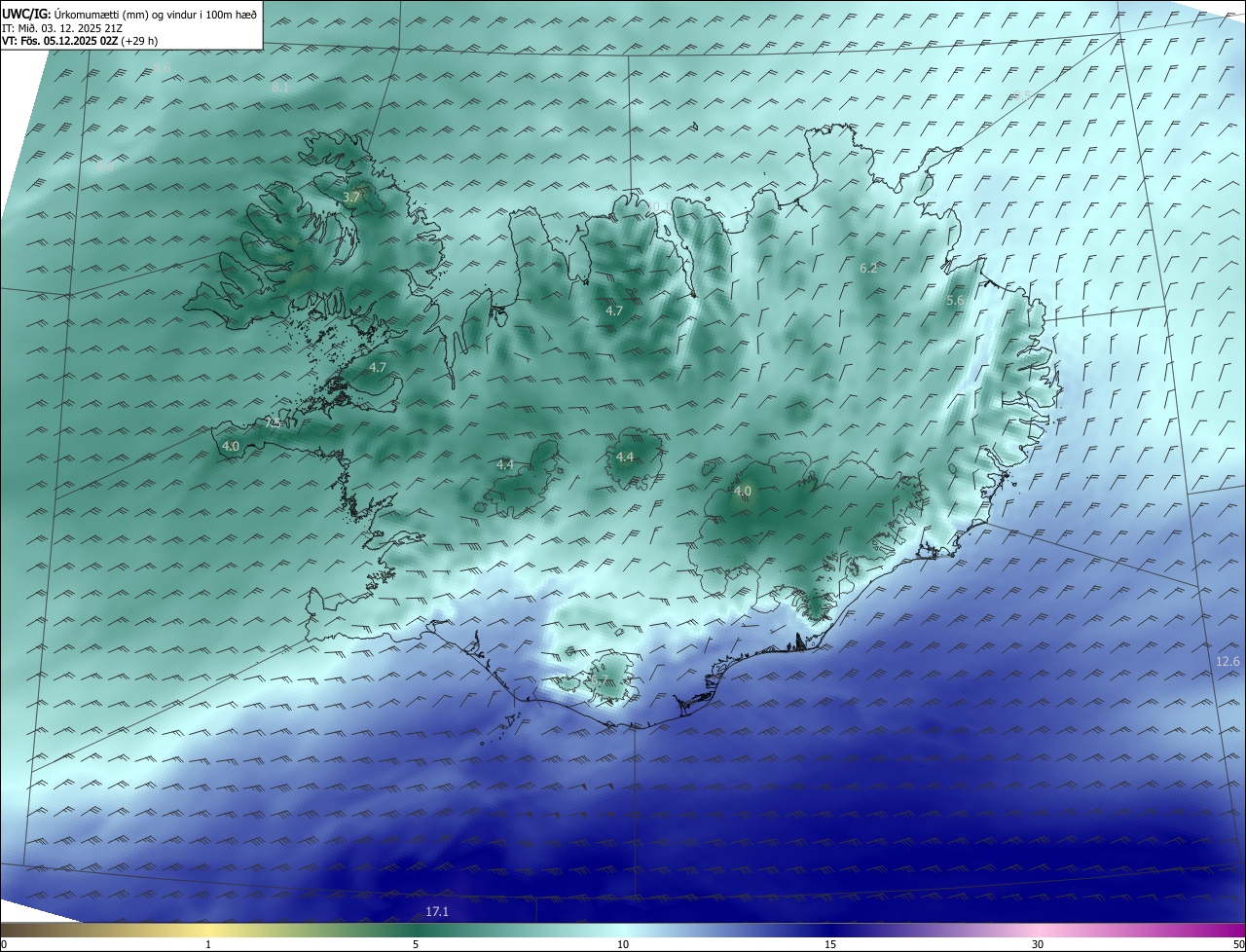Click the faint 9.5 value label
The height and width of the screenshot is (952, 1246).
click(1020, 95)
